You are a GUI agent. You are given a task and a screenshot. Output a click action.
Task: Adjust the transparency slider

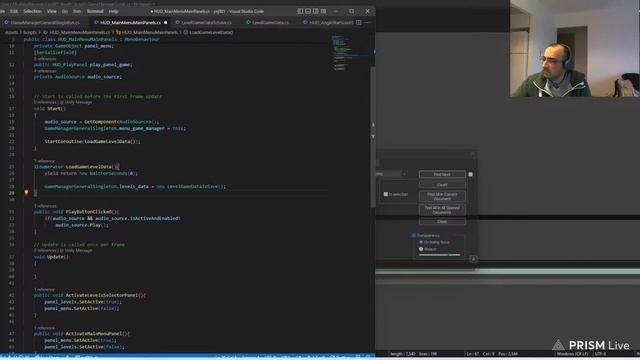click(x=440, y=255)
